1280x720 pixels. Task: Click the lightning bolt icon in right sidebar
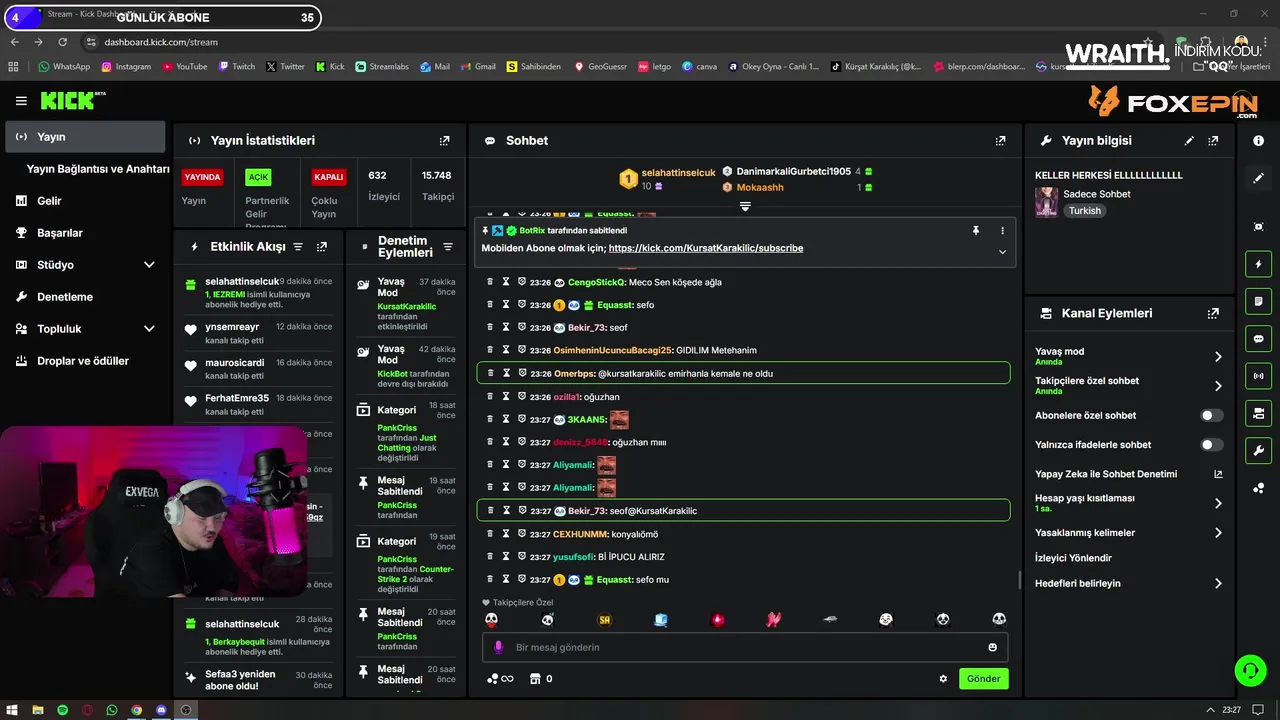1258,265
